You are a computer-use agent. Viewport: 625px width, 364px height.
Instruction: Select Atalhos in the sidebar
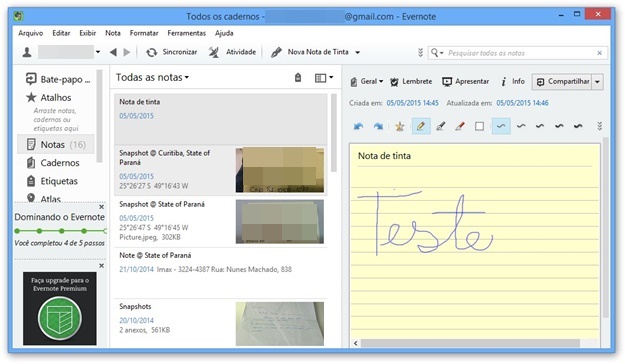tap(49, 97)
